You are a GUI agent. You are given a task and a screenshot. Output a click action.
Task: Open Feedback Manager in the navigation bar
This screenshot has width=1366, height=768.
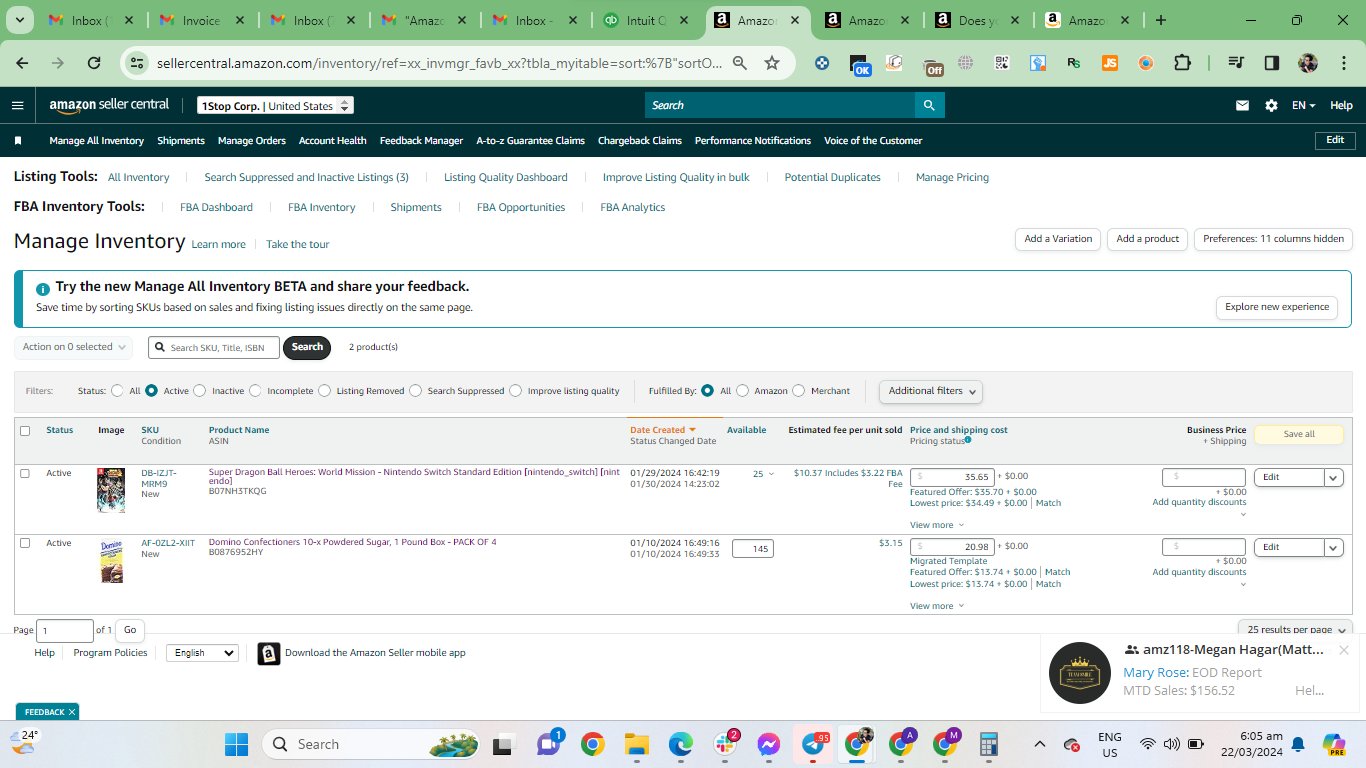tap(421, 141)
